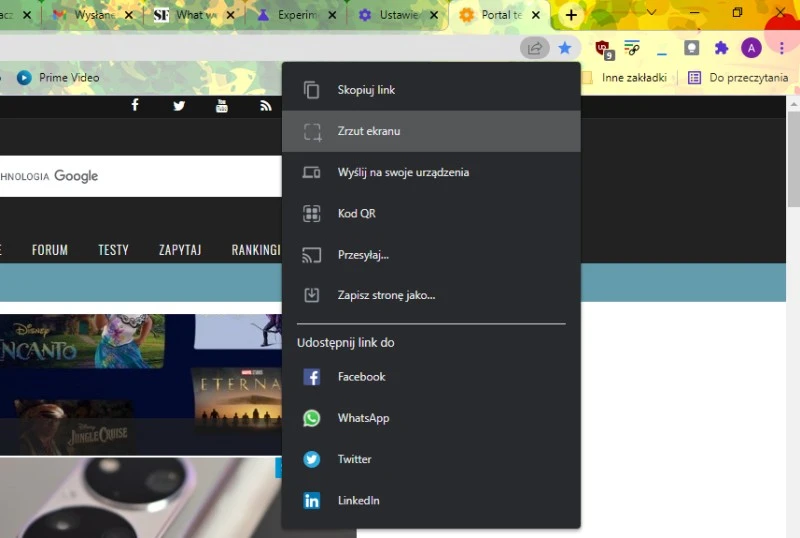Screen dimensions: 800x538
Task: Select Skopiuj link menu entry
Action: point(431,90)
